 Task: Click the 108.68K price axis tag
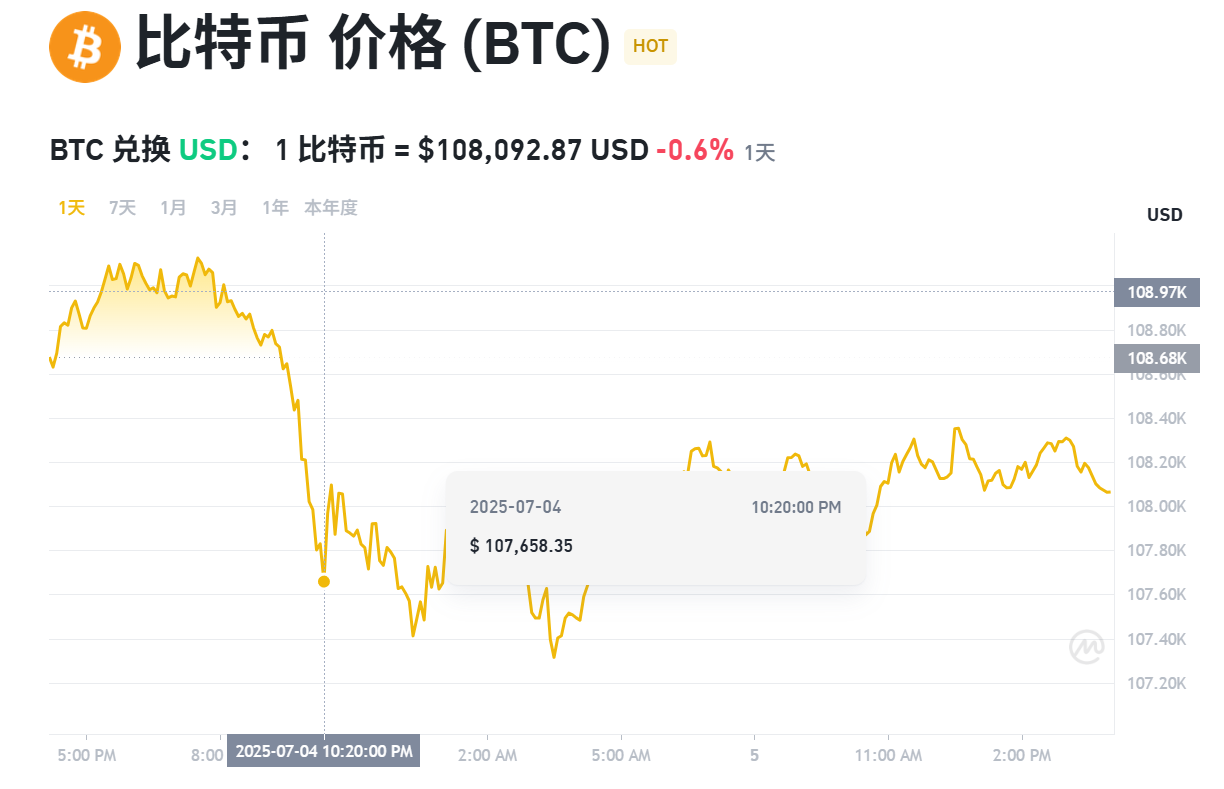pos(1156,358)
